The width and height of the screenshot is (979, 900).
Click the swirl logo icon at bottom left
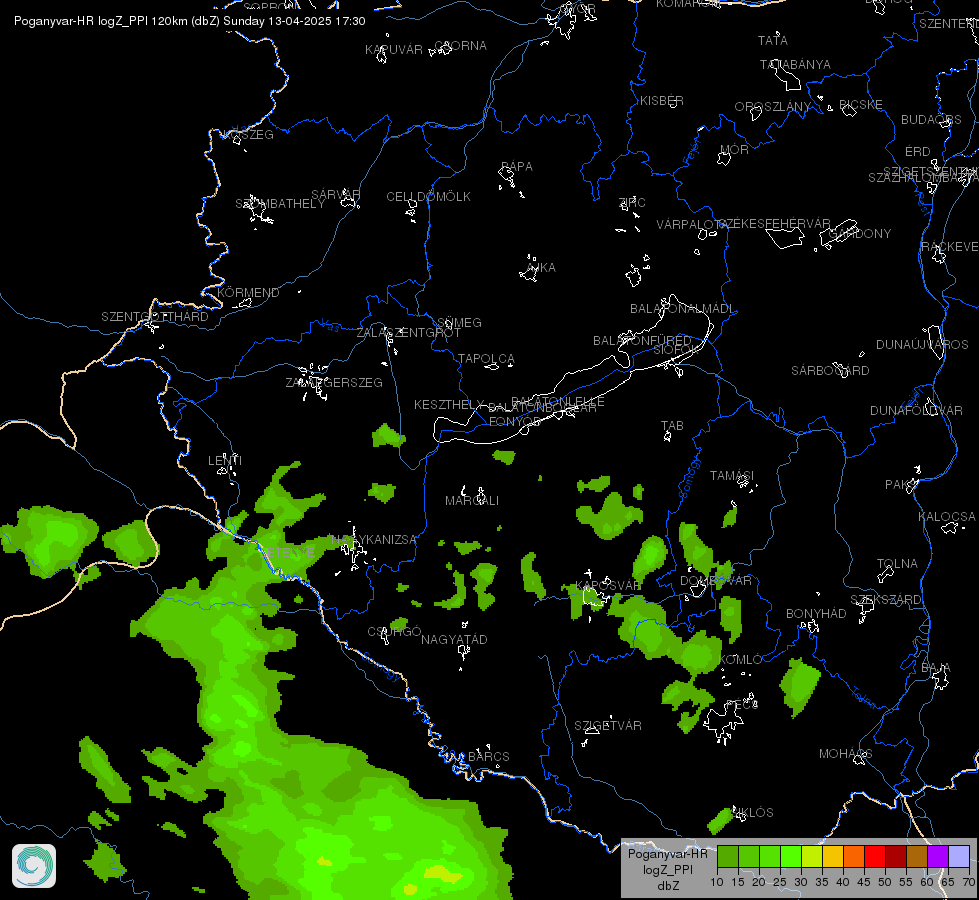pyautogui.click(x=34, y=866)
